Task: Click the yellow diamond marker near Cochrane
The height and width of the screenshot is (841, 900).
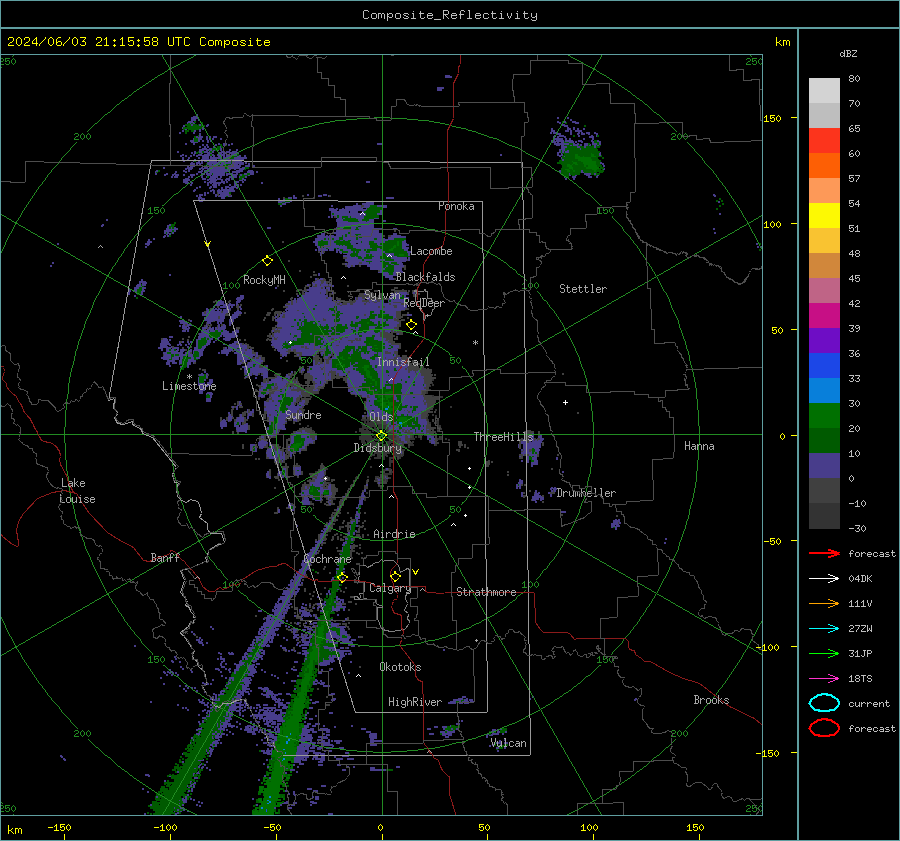Action: [343, 577]
